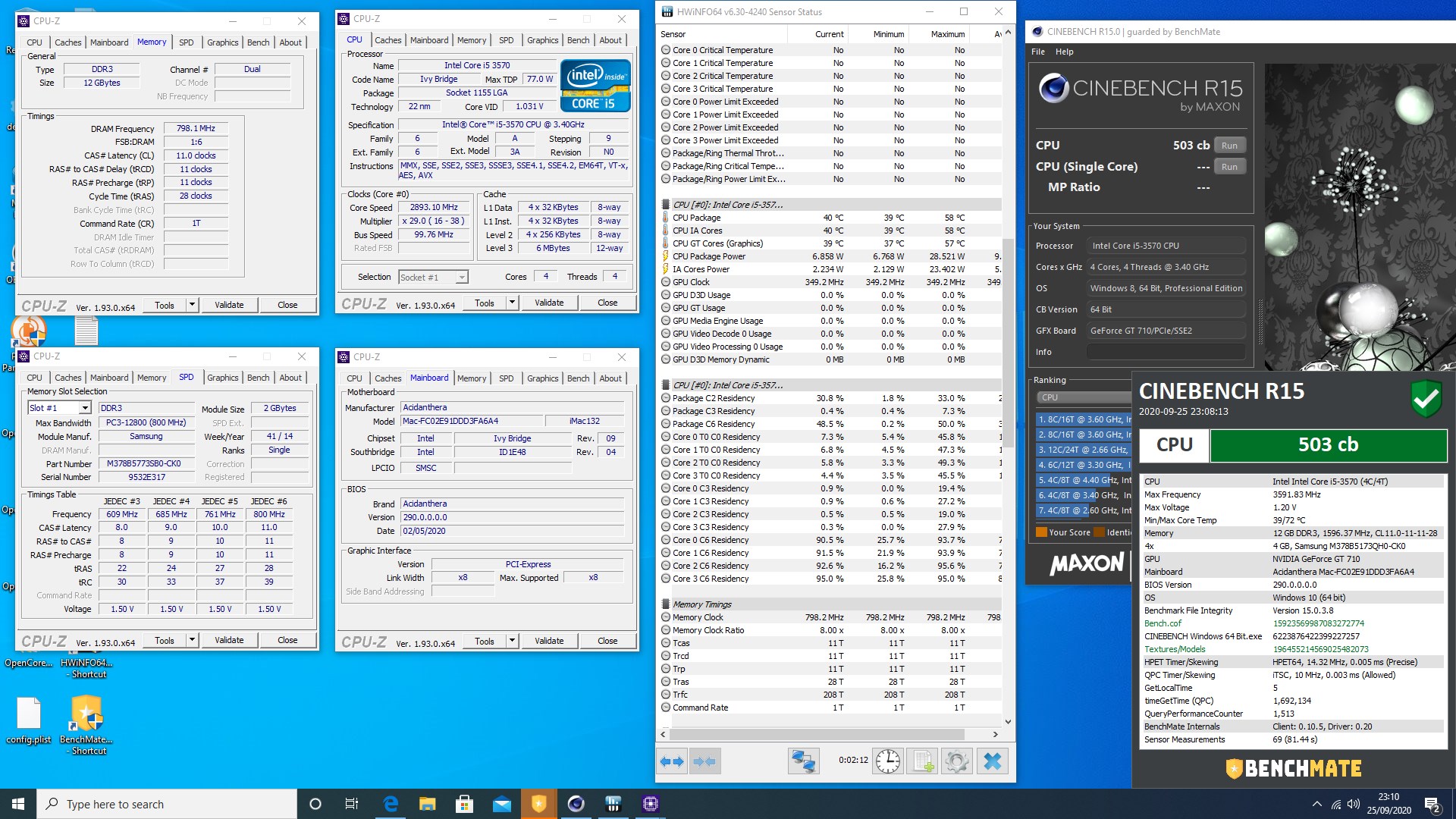Select HWiNFO CPU Package Power row
Viewport: 1456px width, 819px height.
(x=830, y=256)
